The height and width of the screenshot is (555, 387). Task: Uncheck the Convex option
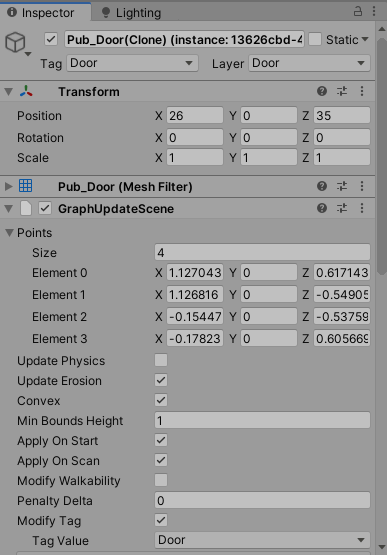161,400
